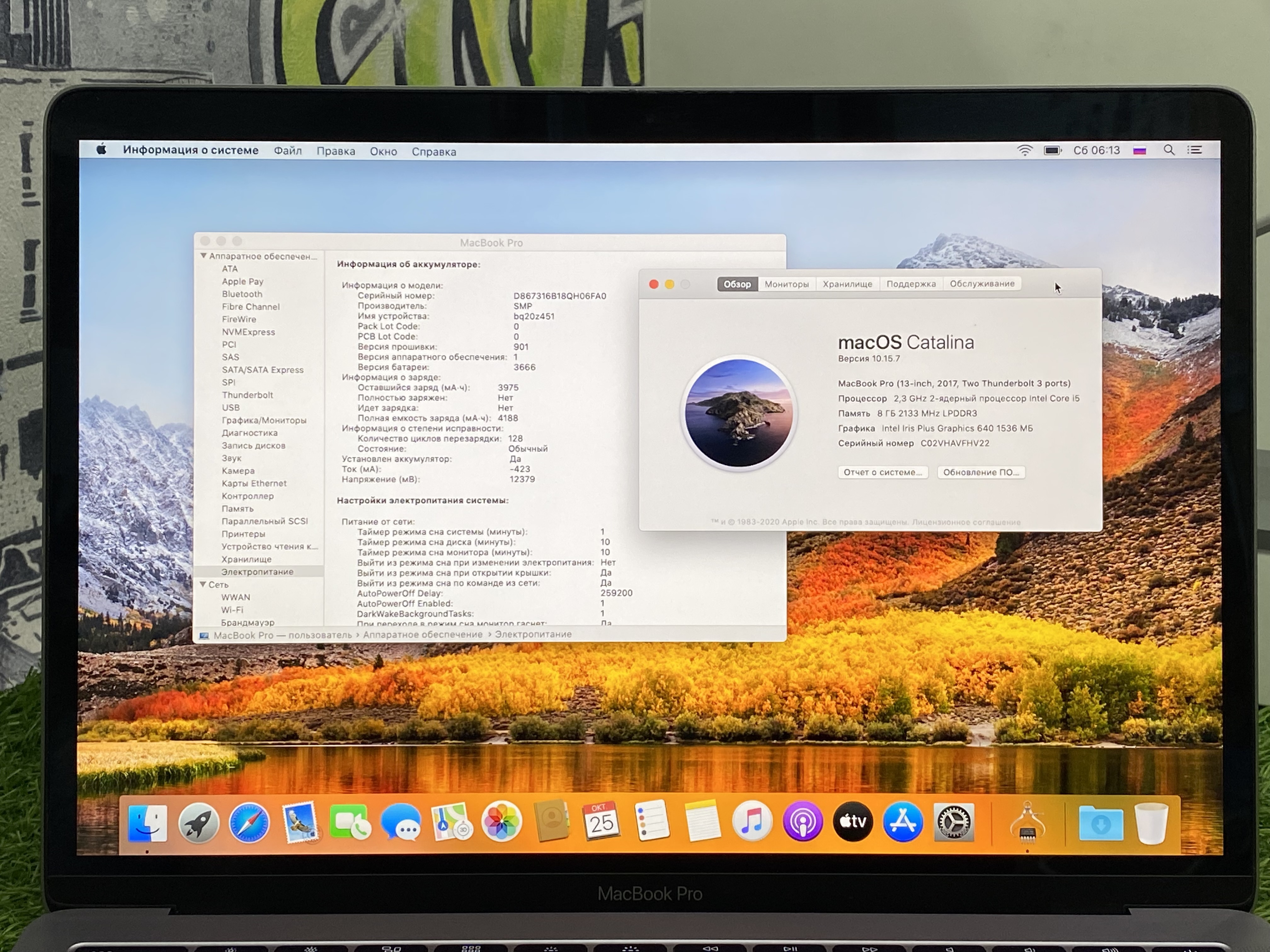Launch Launchpad rocket icon in dock
Screen dimensions: 1270x952
click(199, 823)
